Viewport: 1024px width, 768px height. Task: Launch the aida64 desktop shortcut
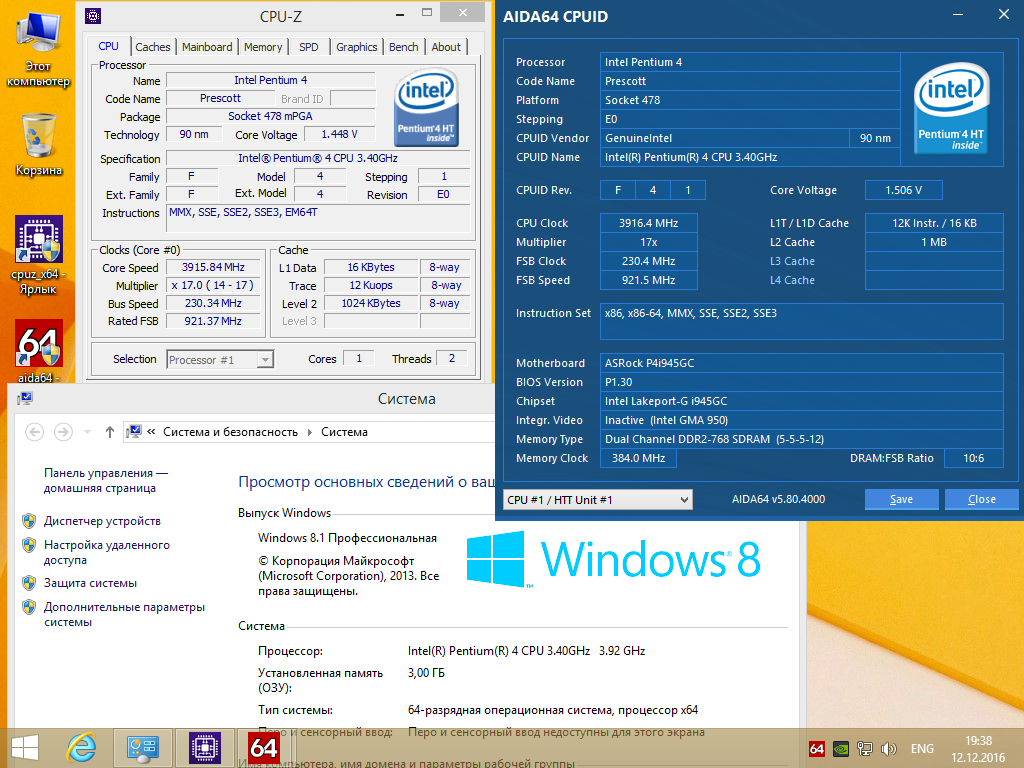39,351
